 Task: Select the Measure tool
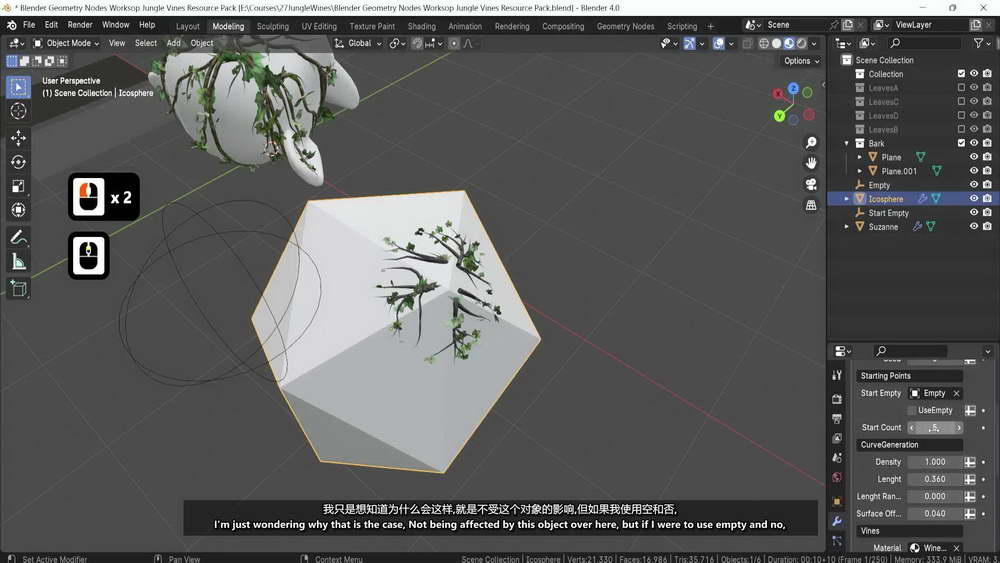pos(18,262)
